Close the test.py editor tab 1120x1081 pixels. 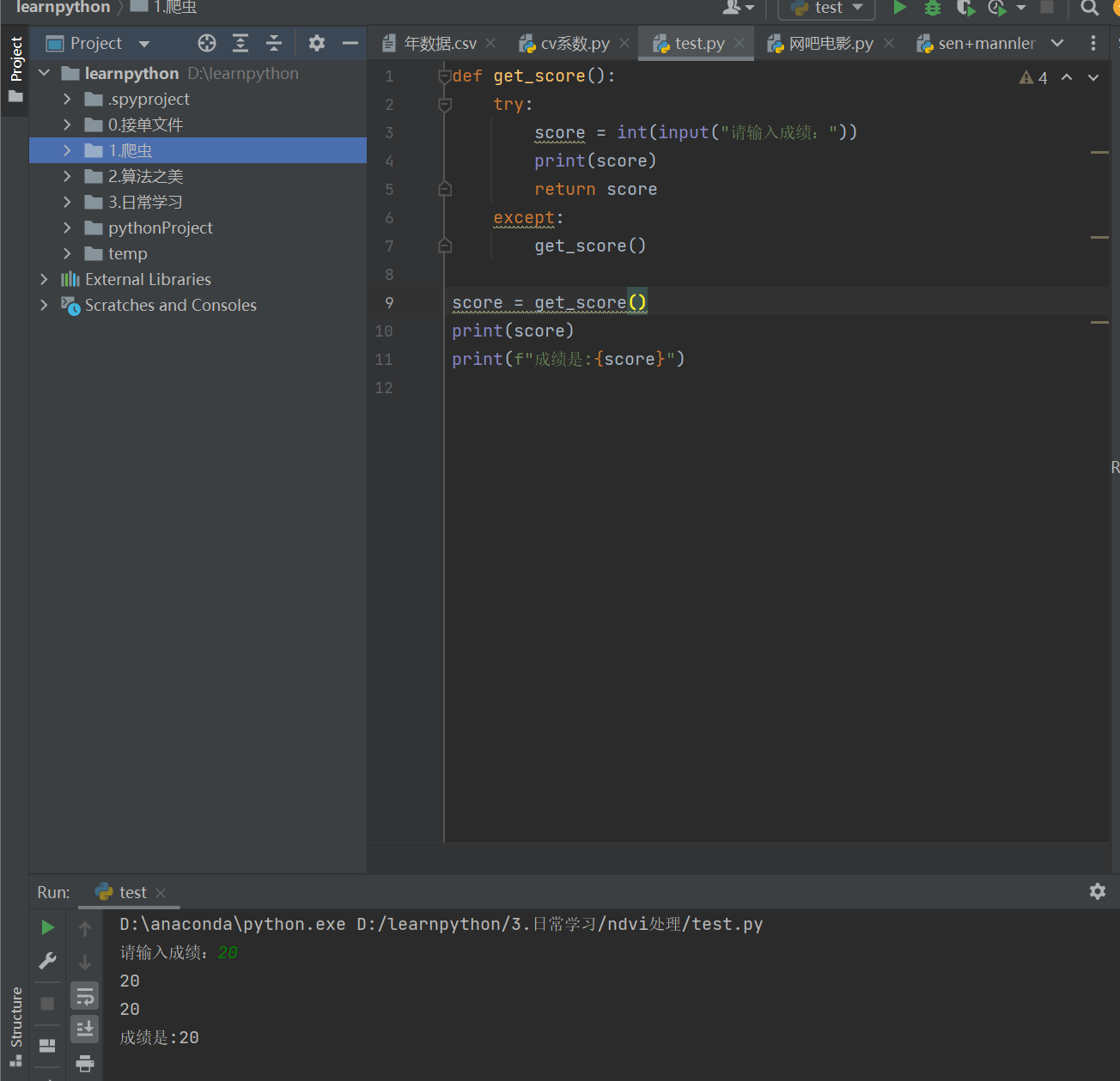[x=740, y=43]
